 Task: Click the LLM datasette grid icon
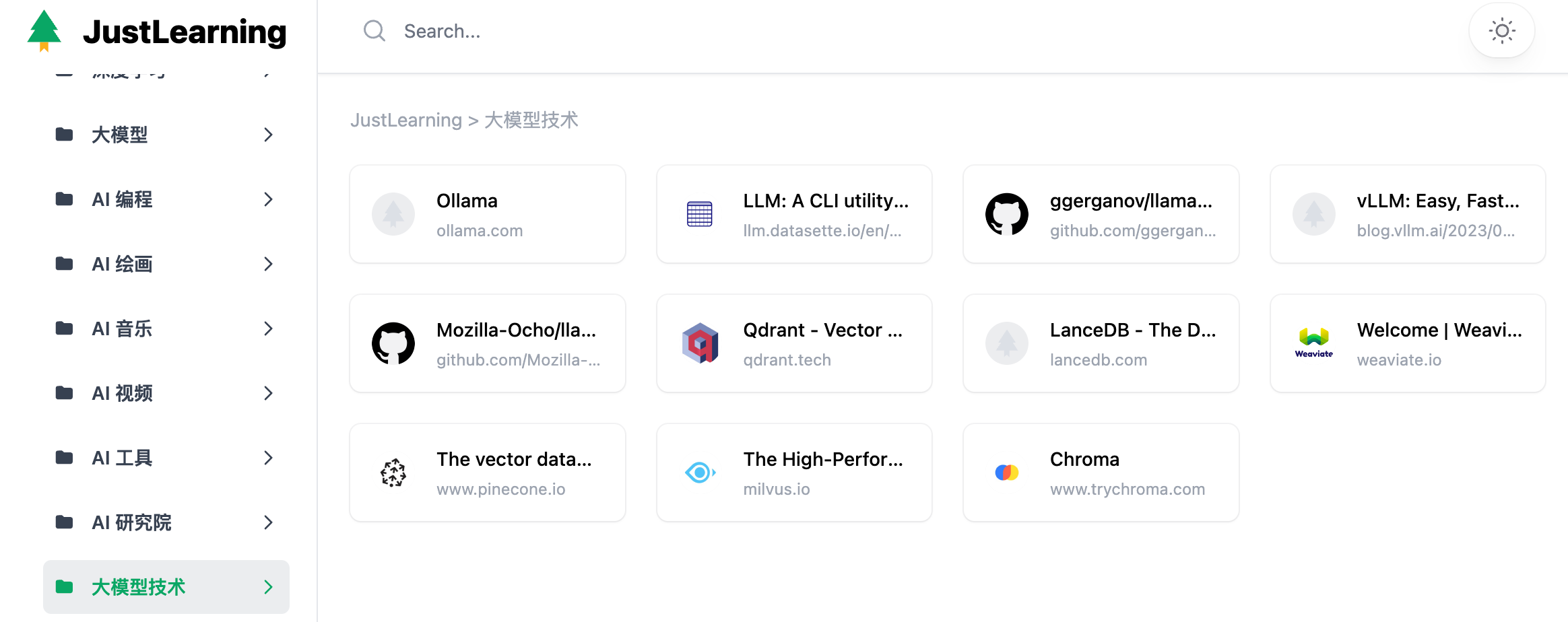click(700, 214)
